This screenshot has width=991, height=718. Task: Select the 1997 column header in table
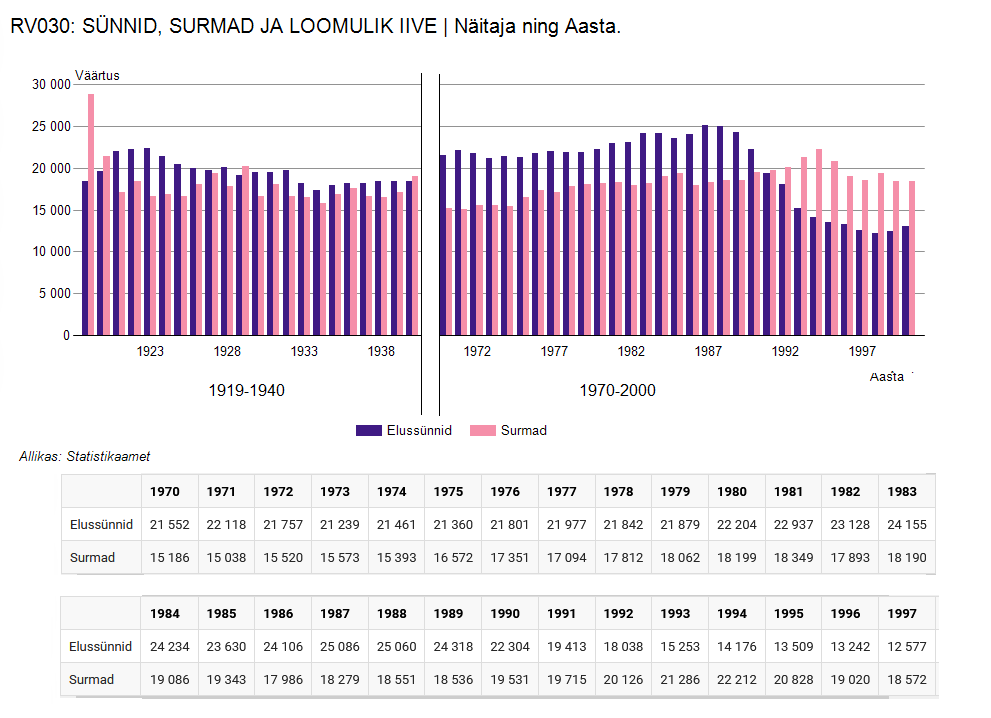902,613
